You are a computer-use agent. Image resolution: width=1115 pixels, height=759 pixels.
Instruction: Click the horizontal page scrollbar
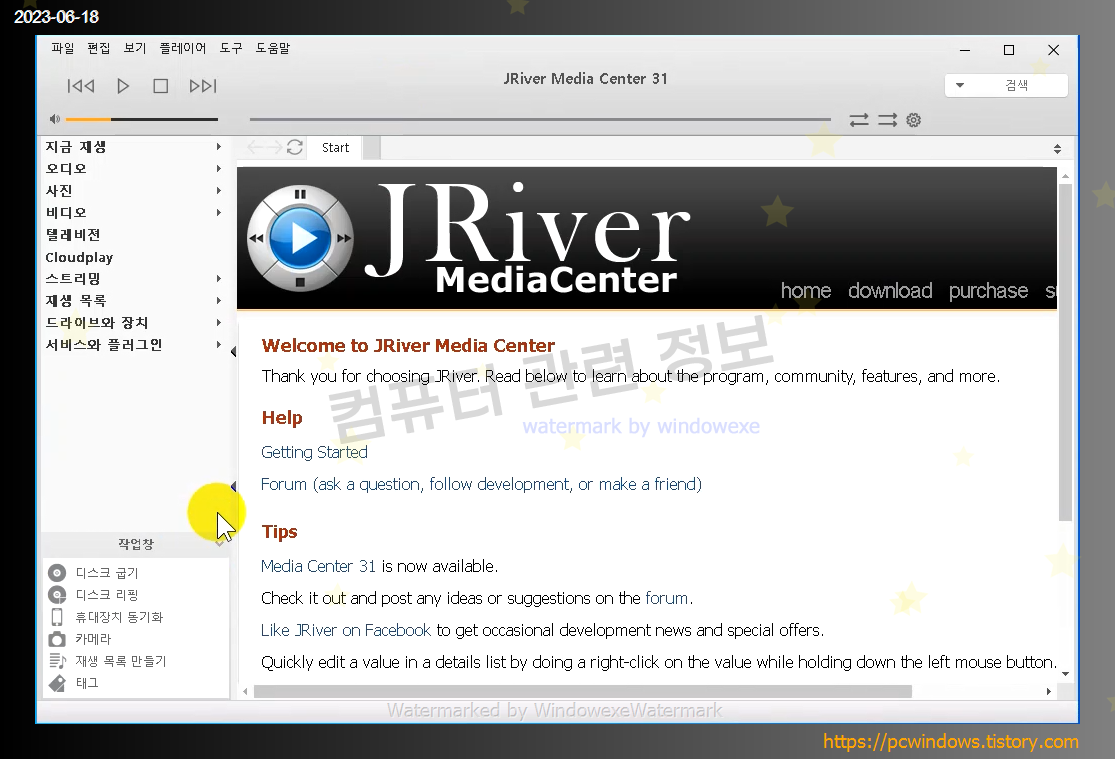(582, 691)
